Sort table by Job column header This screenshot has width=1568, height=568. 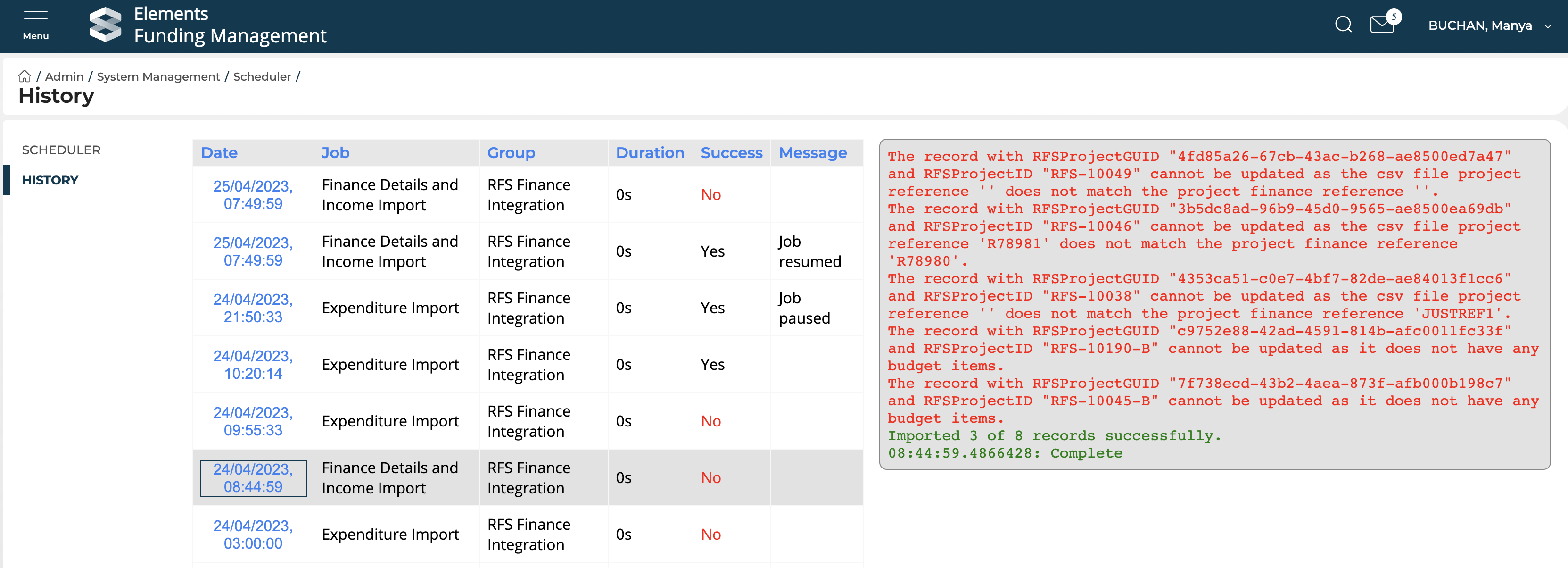335,153
